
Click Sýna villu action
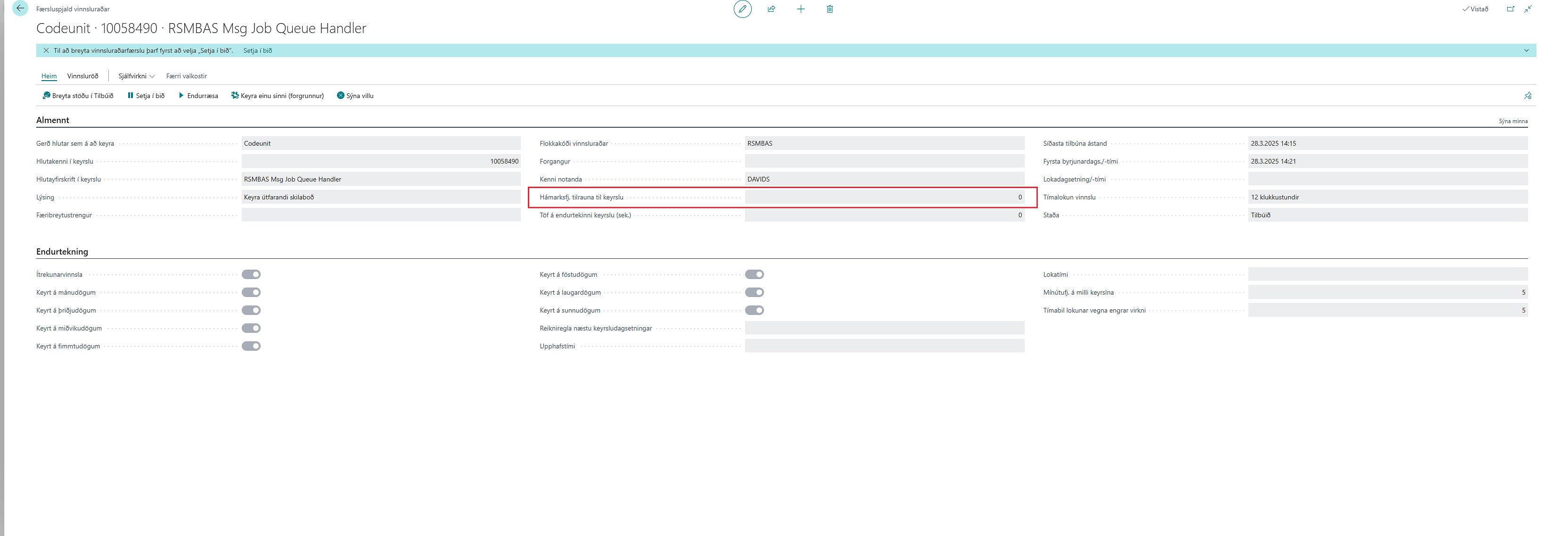pos(355,96)
